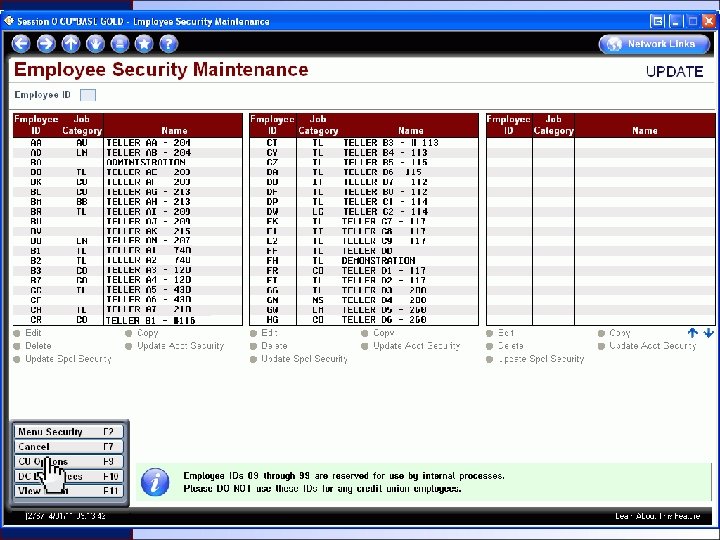Click the blue info icon beside the reserved IDs message
This screenshot has width=720, height=540.
click(155, 482)
